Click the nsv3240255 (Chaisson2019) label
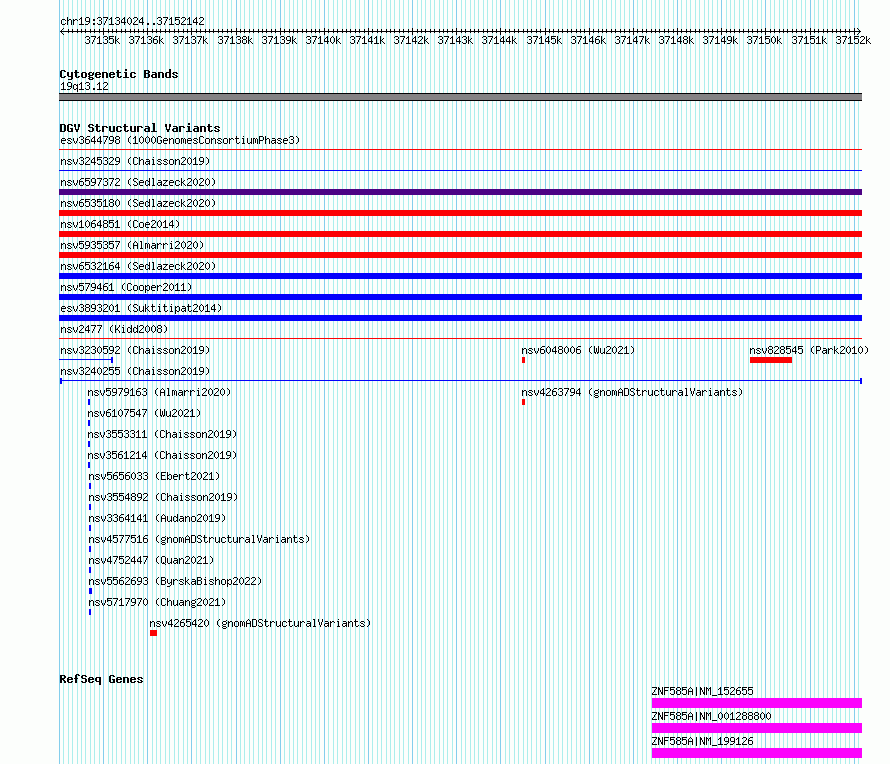890x764 pixels. [135, 371]
